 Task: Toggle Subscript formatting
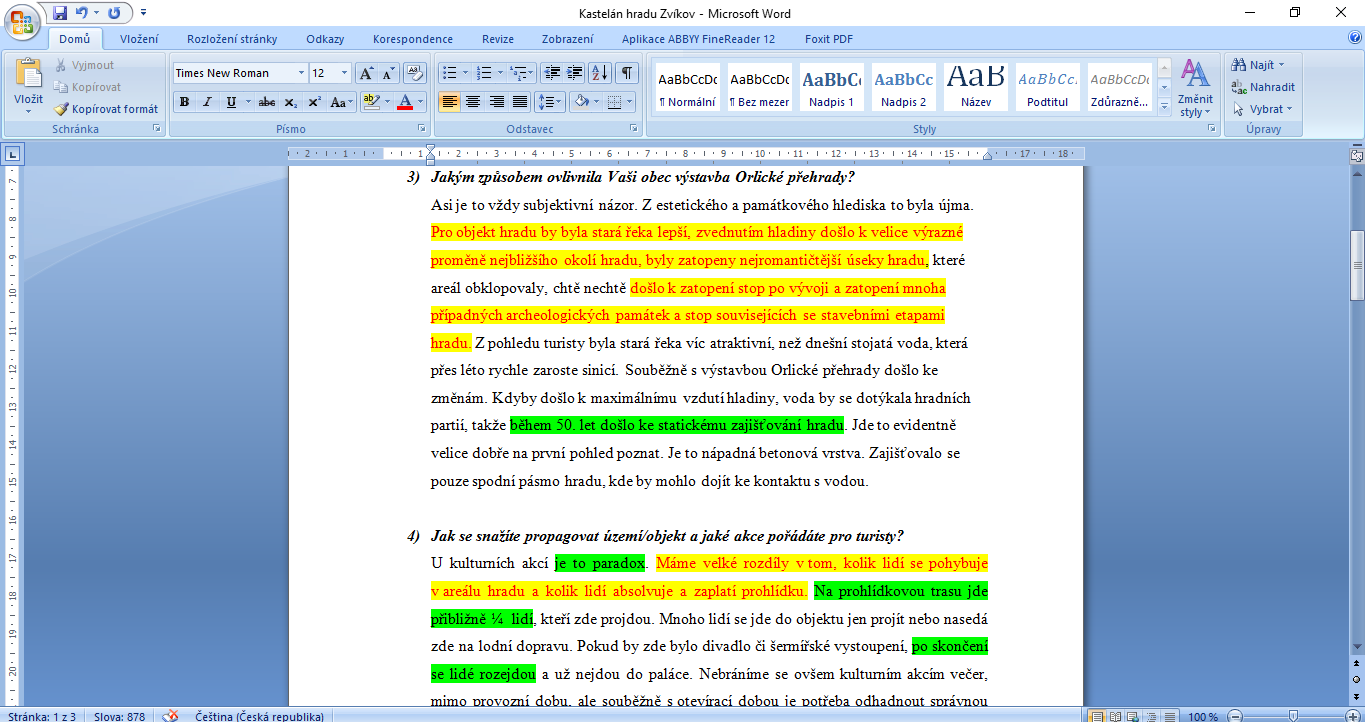(291, 102)
